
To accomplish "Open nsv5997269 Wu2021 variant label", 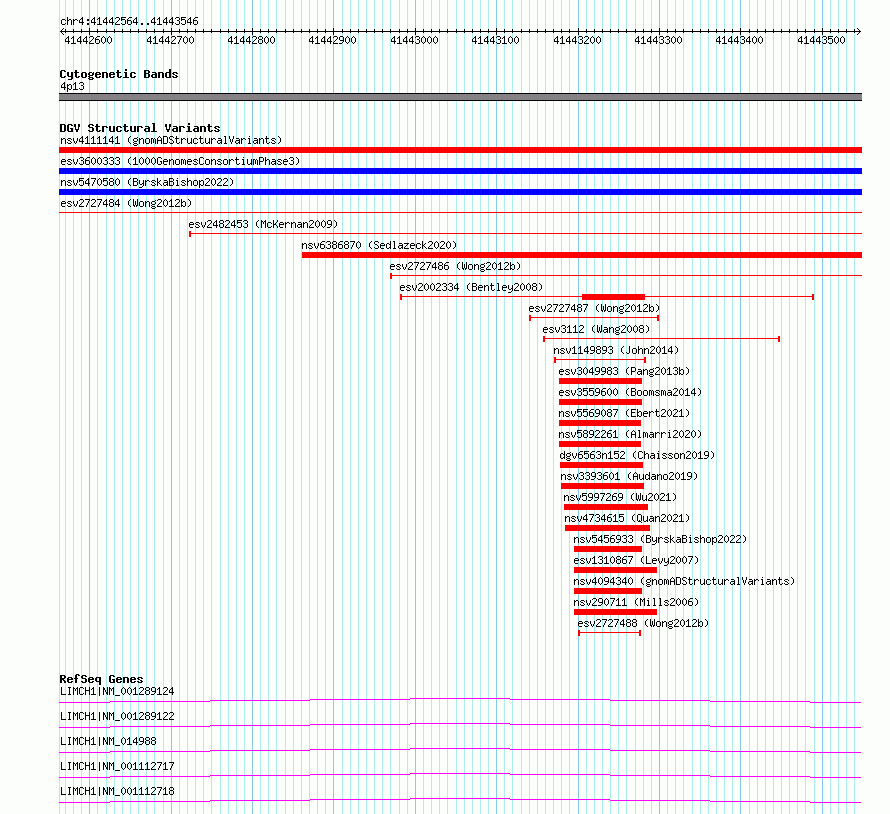I will pyautogui.click(x=620, y=497).
